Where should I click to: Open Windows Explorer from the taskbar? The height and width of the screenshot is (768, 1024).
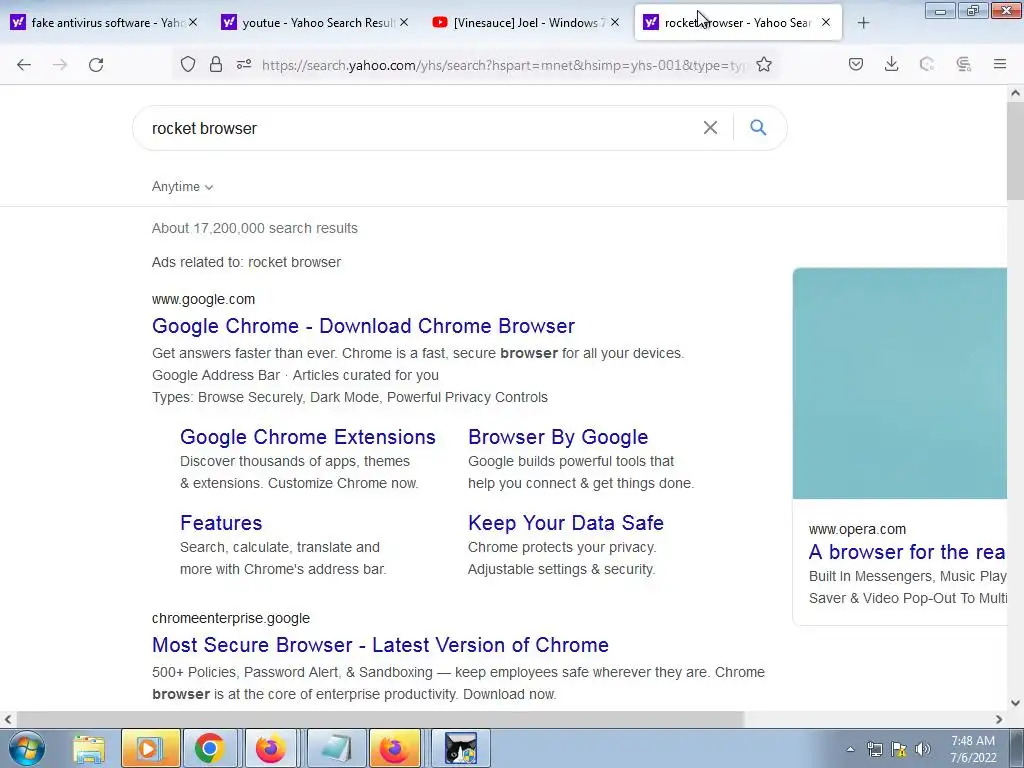pyautogui.click(x=89, y=748)
